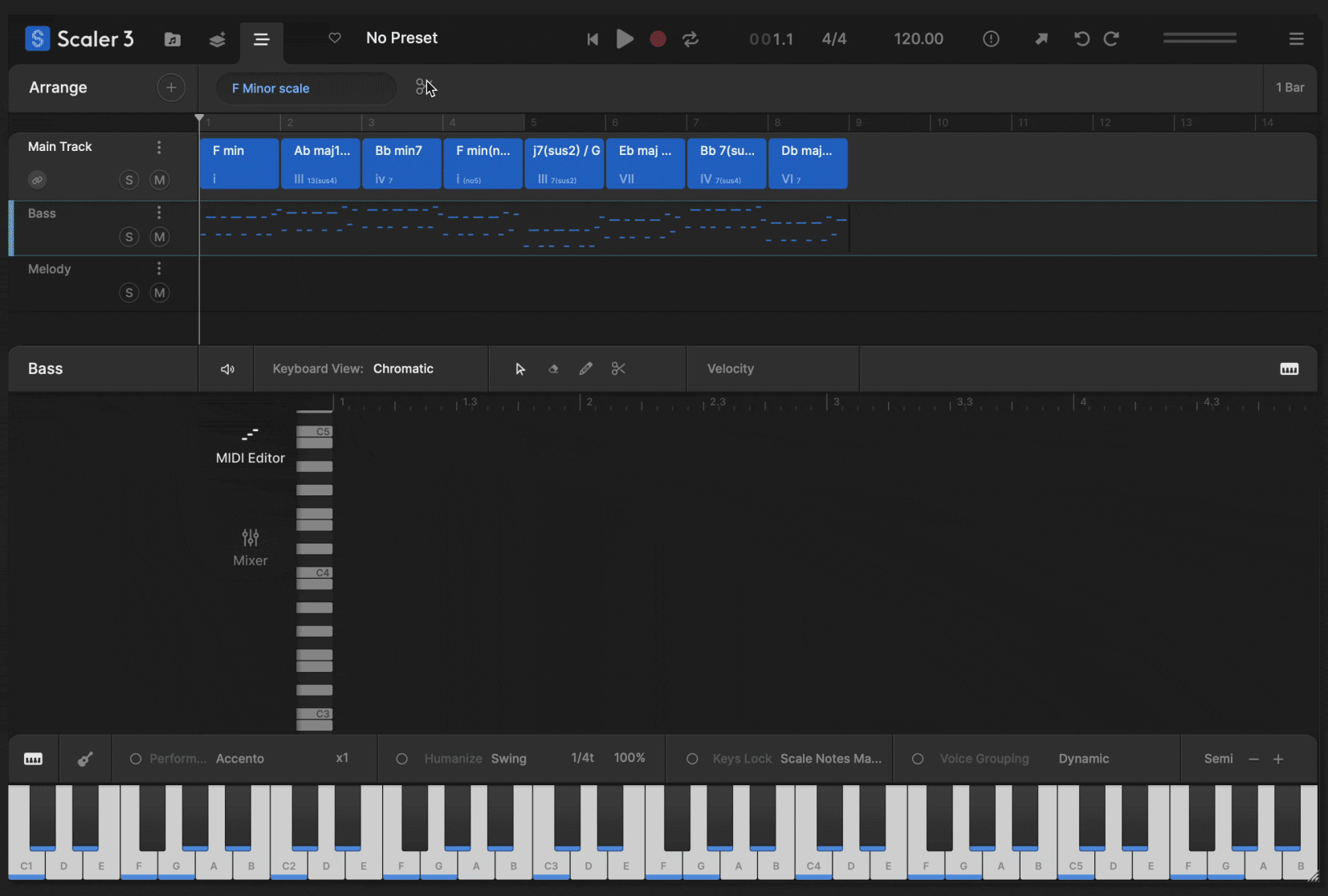Mute the Main Track
Viewport: 1328px width, 896px height.
(159, 180)
